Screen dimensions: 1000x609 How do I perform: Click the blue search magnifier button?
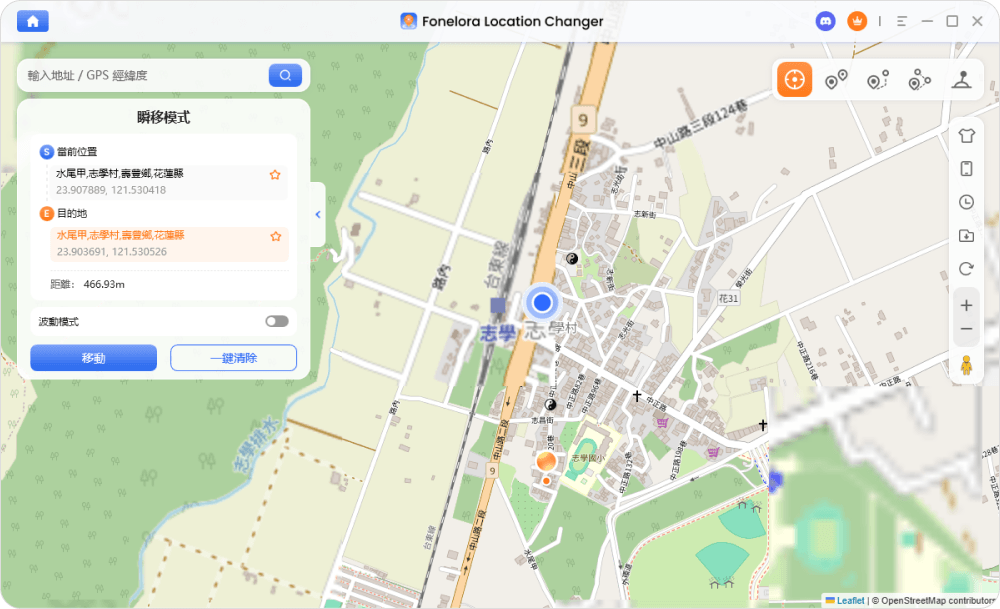(285, 75)
